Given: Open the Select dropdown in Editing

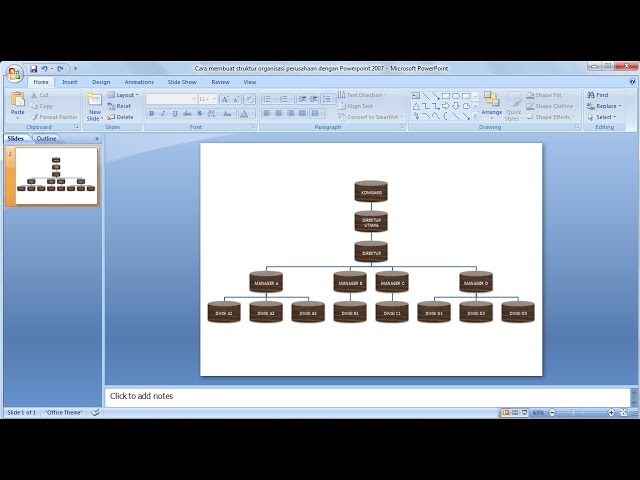Looking at the screenshot, I should pos(605,117).
